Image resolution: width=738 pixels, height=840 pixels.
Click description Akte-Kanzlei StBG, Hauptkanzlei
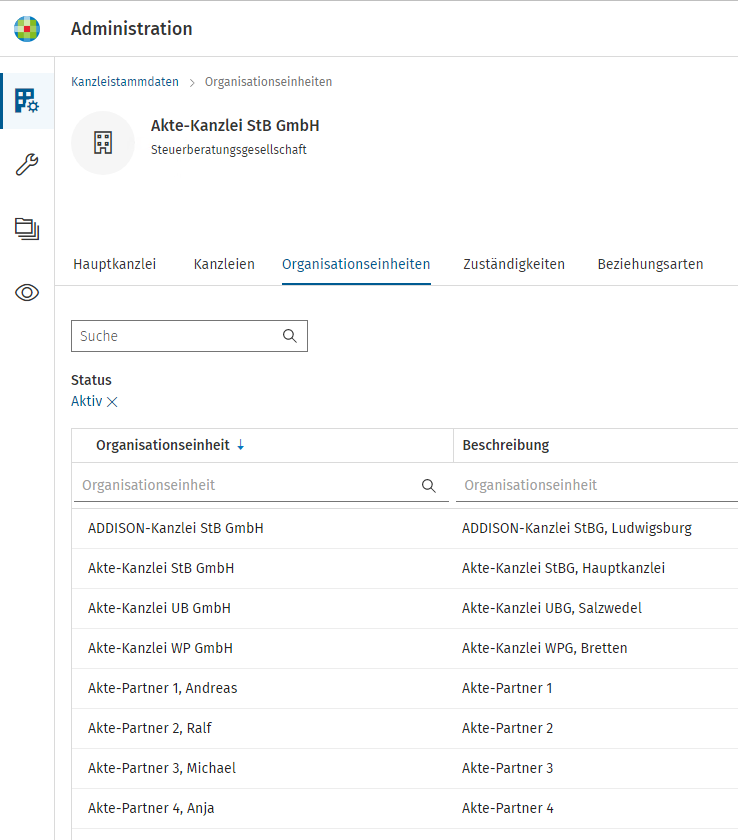coord(563,568)
